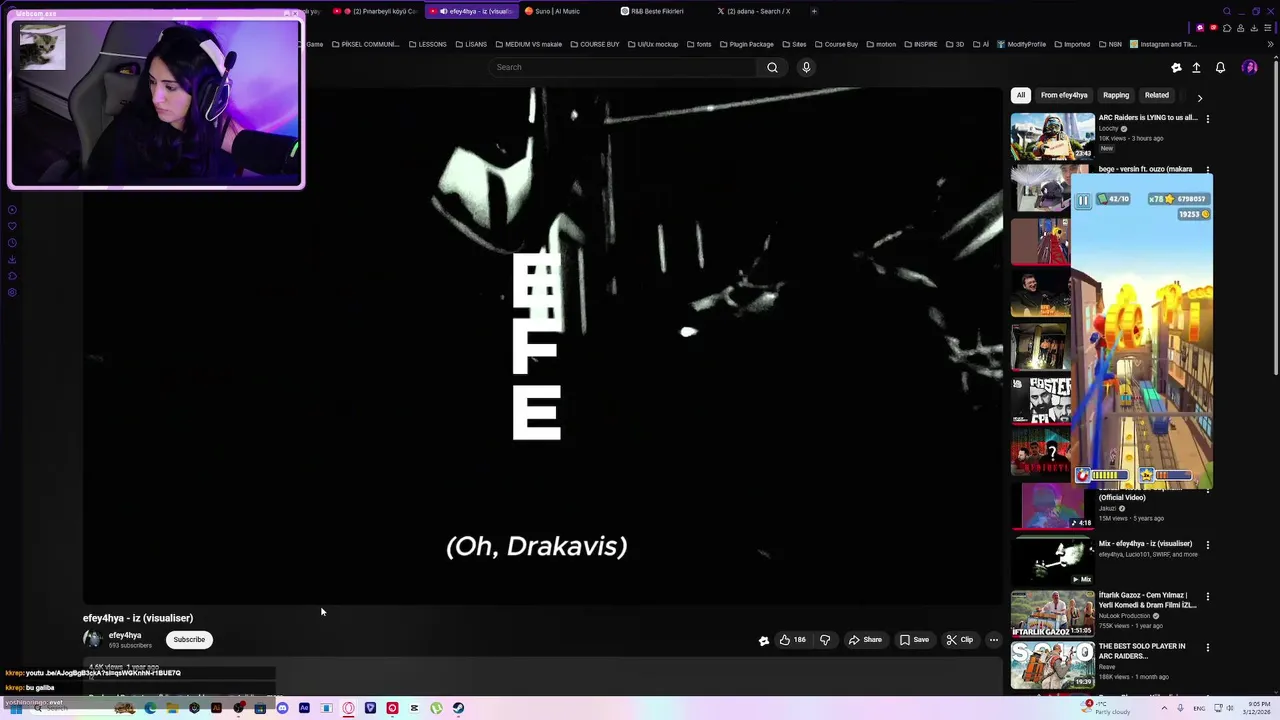1280x720 pixels.
Task: Activate voice search microphone icon
Action: (x=806, y=67)
